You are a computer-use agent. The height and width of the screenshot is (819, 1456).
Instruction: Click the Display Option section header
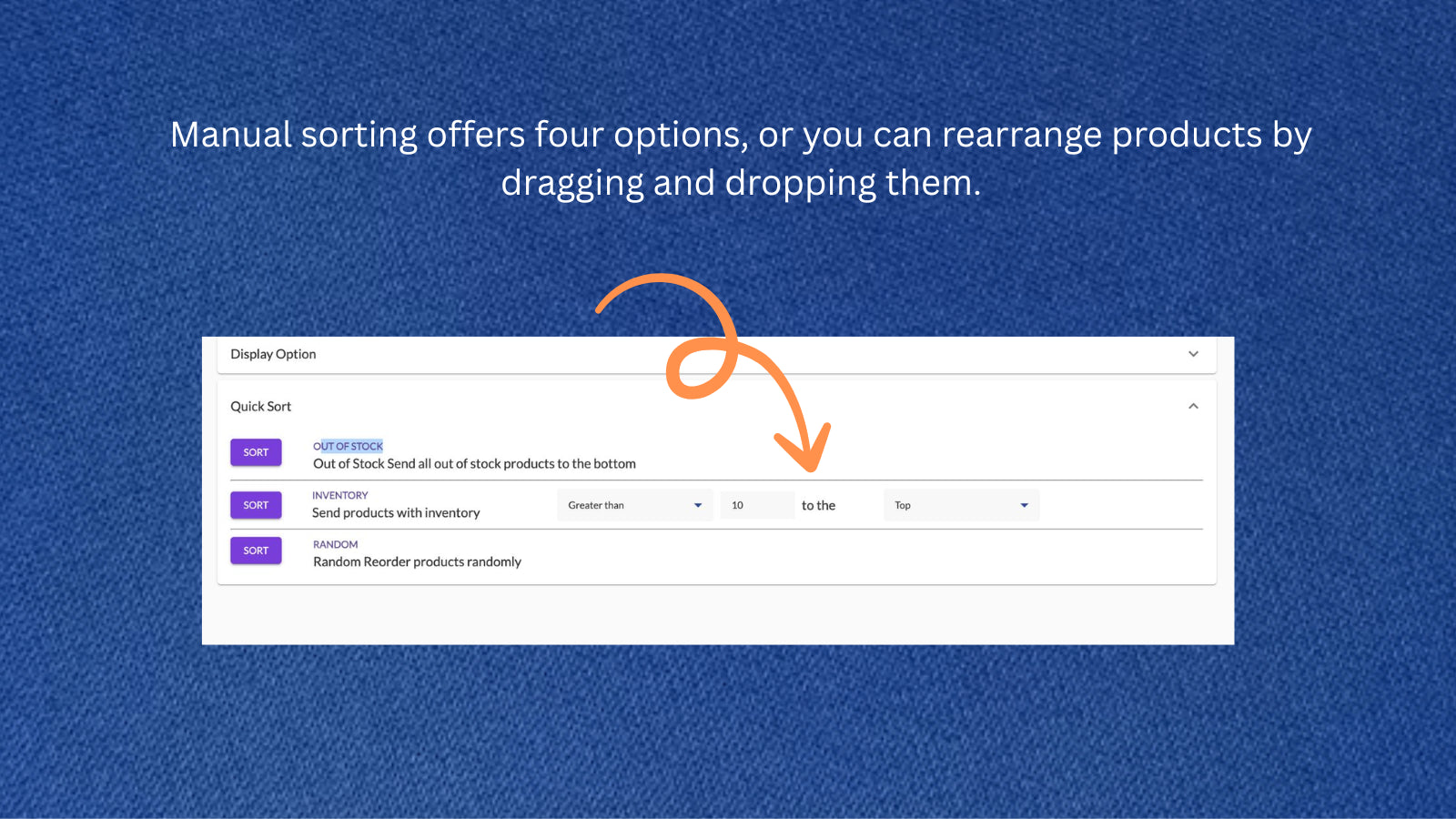point(273,354)
